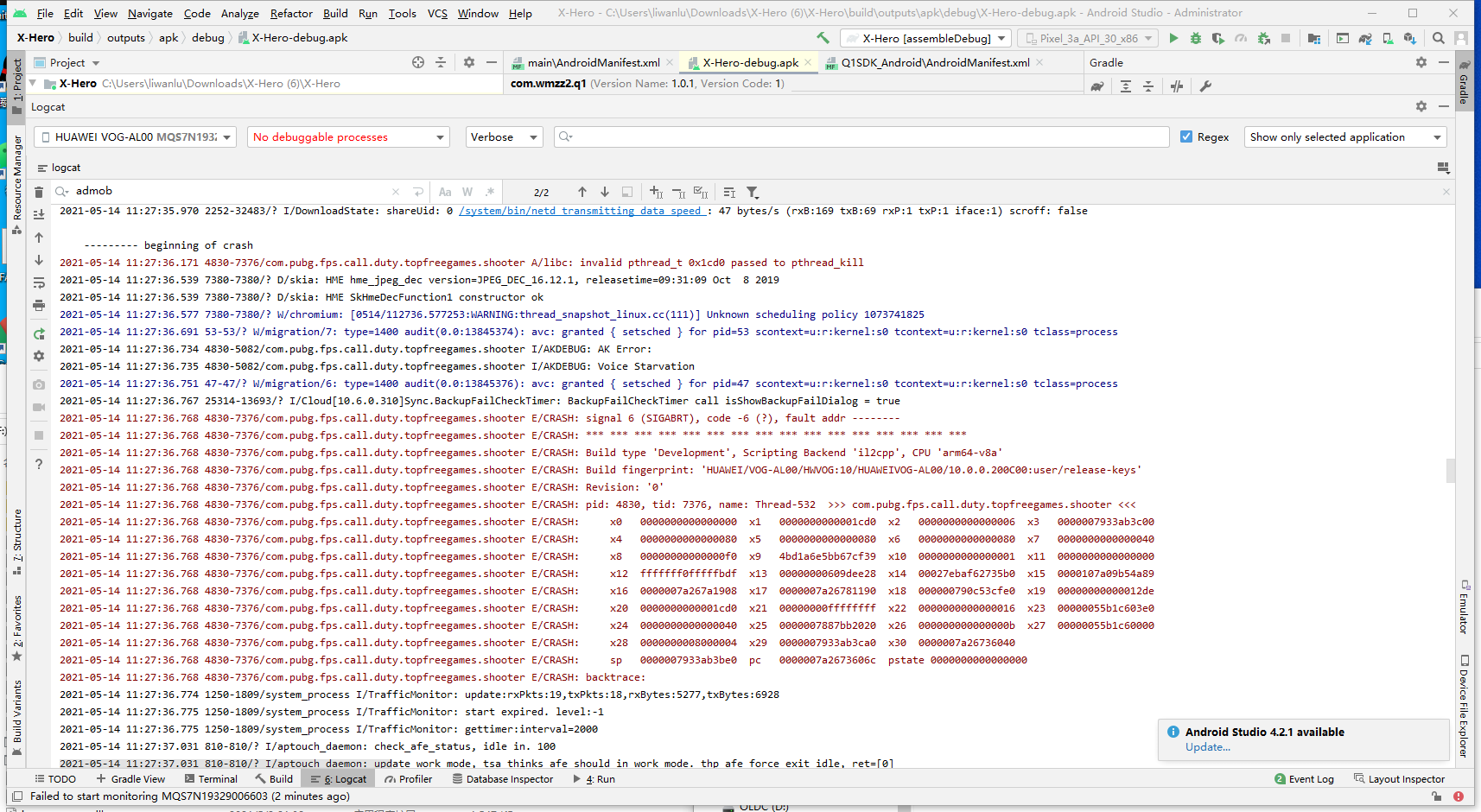Image resolution: width=1481 pixels, height=812 pixels.
Task: Collapse the X-Hero project tree node
Action: point(33,83)
